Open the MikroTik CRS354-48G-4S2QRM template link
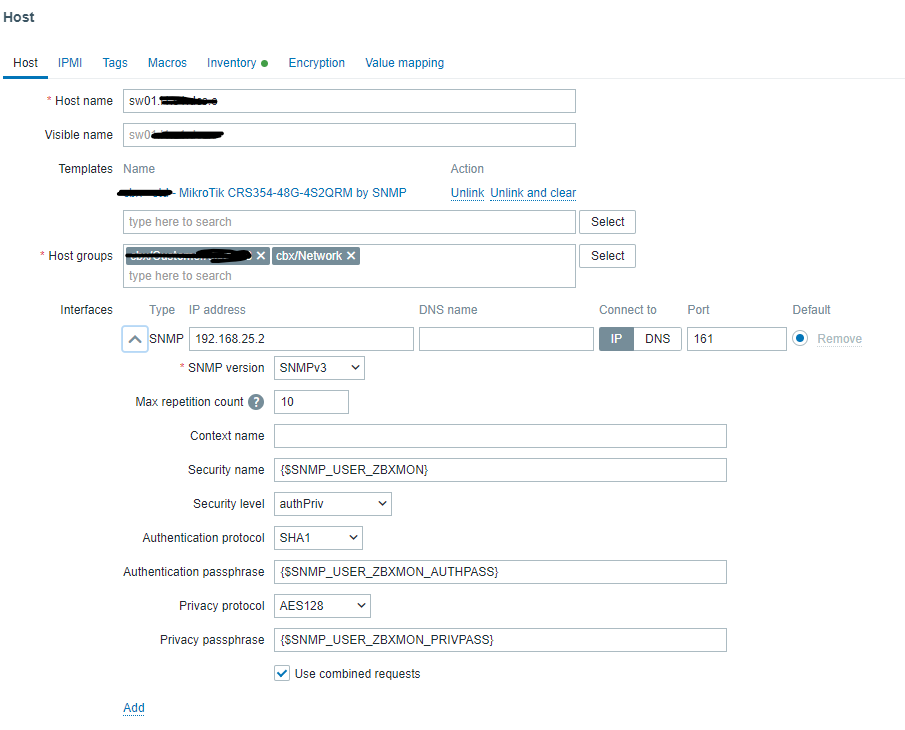This screenshot has width=905, height=730. pyautogui.click(x=292, y=193)
